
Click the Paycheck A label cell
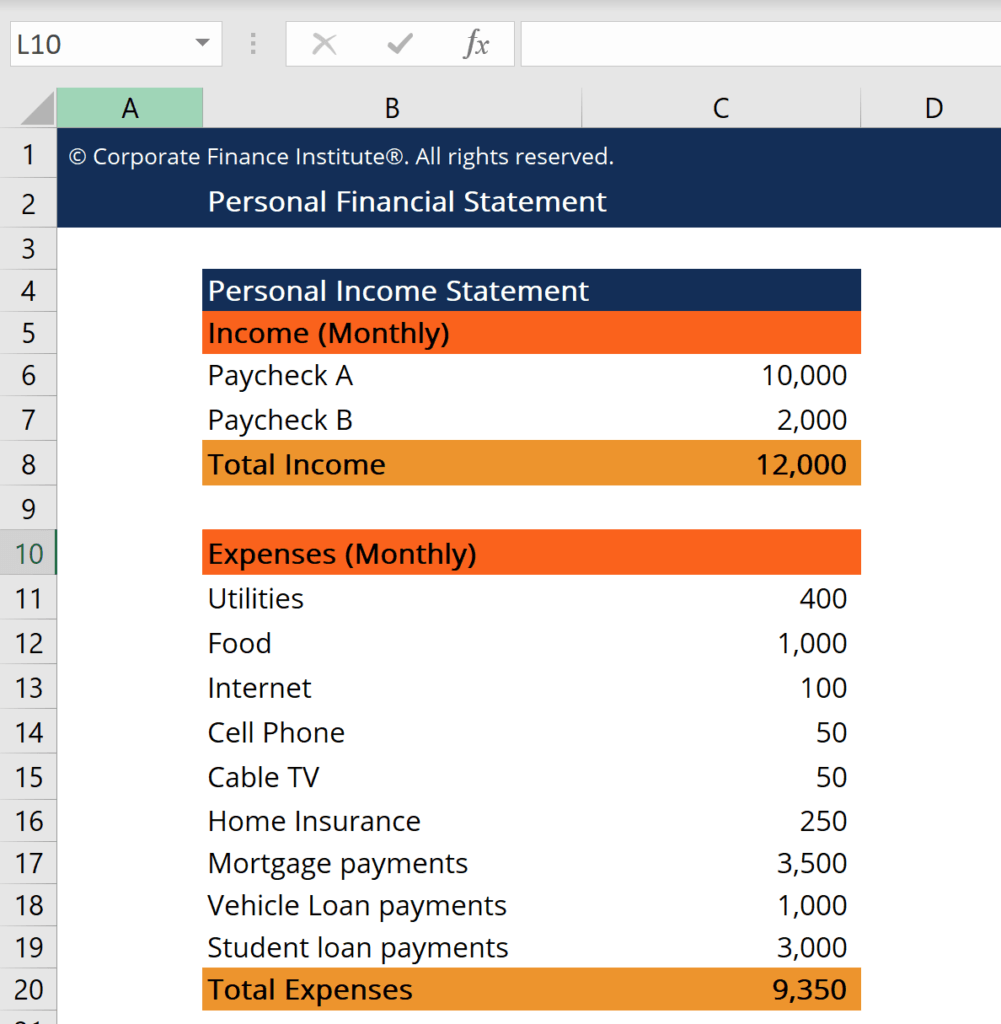pyautogui.click(x=280, y=375)
